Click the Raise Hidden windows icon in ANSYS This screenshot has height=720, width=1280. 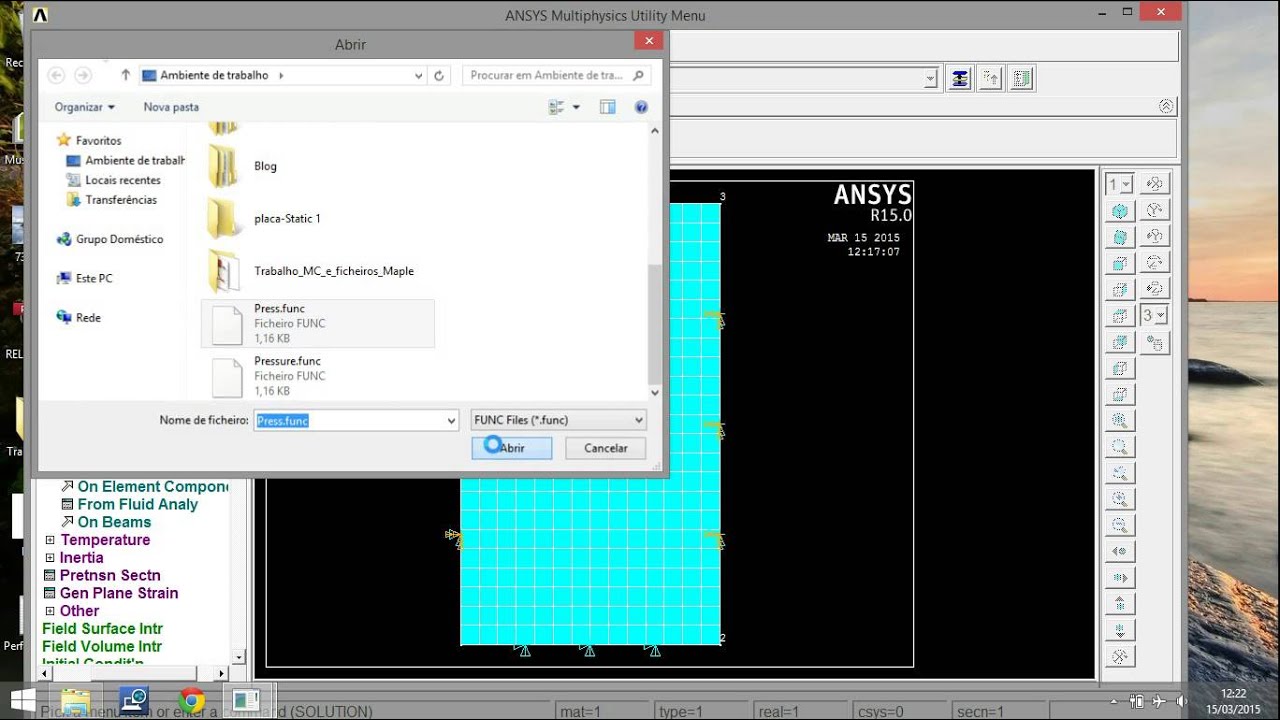click(960, 78)
